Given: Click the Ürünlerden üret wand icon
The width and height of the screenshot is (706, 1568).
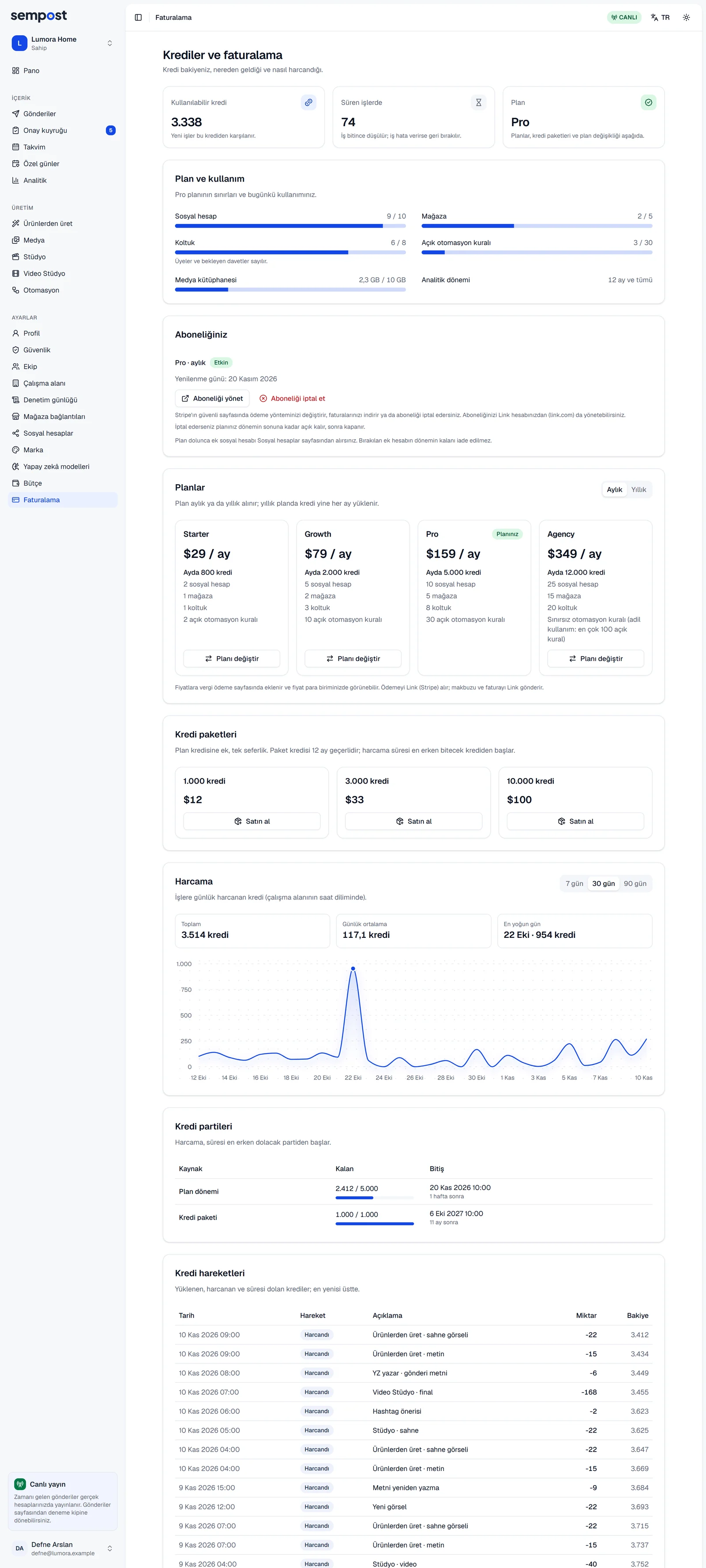Looking at the screenshot, I should pyautogui.click(x=16, y=224).
